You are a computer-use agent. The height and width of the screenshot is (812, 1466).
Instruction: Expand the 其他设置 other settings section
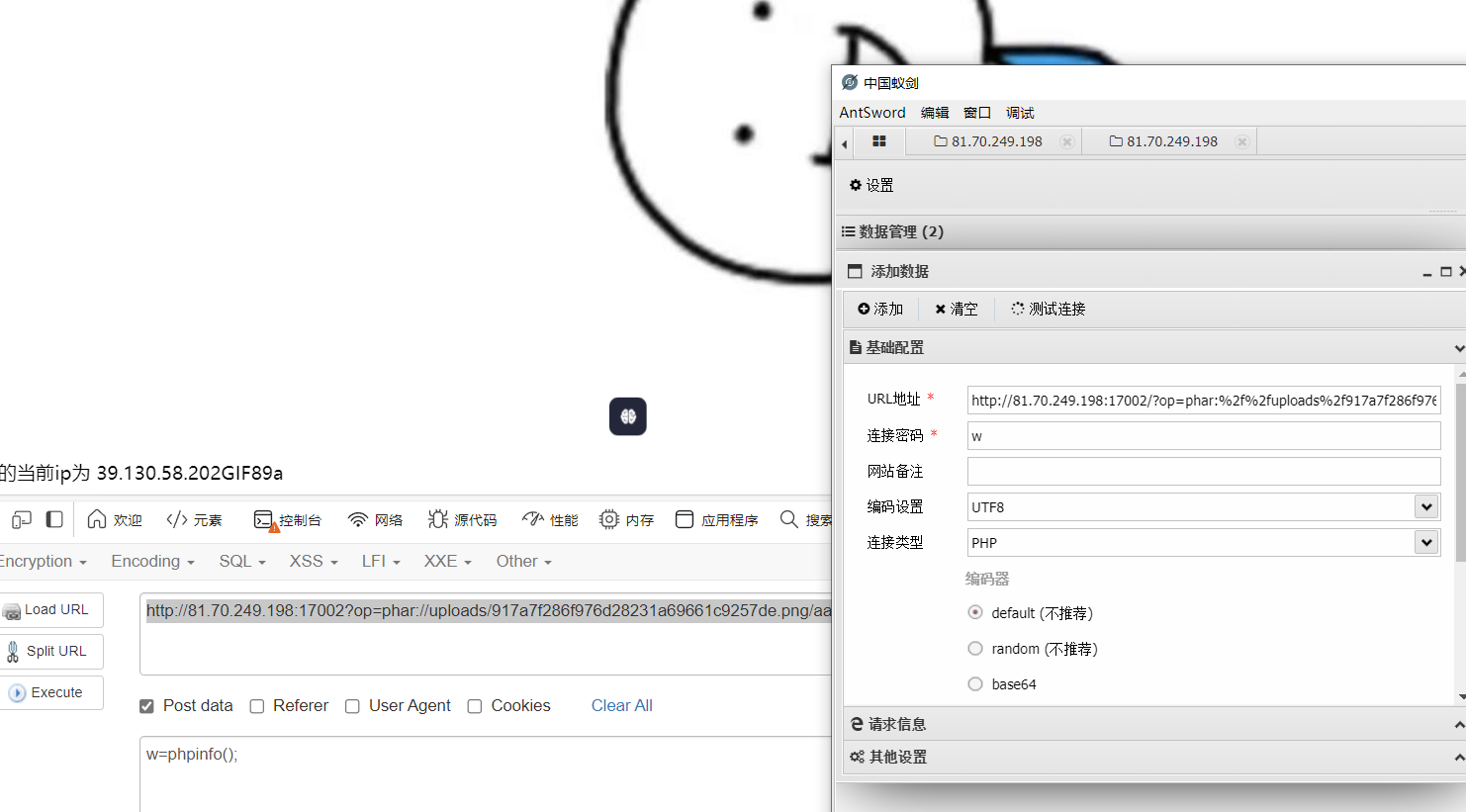pyautogui.click(x=1154, y=757)
